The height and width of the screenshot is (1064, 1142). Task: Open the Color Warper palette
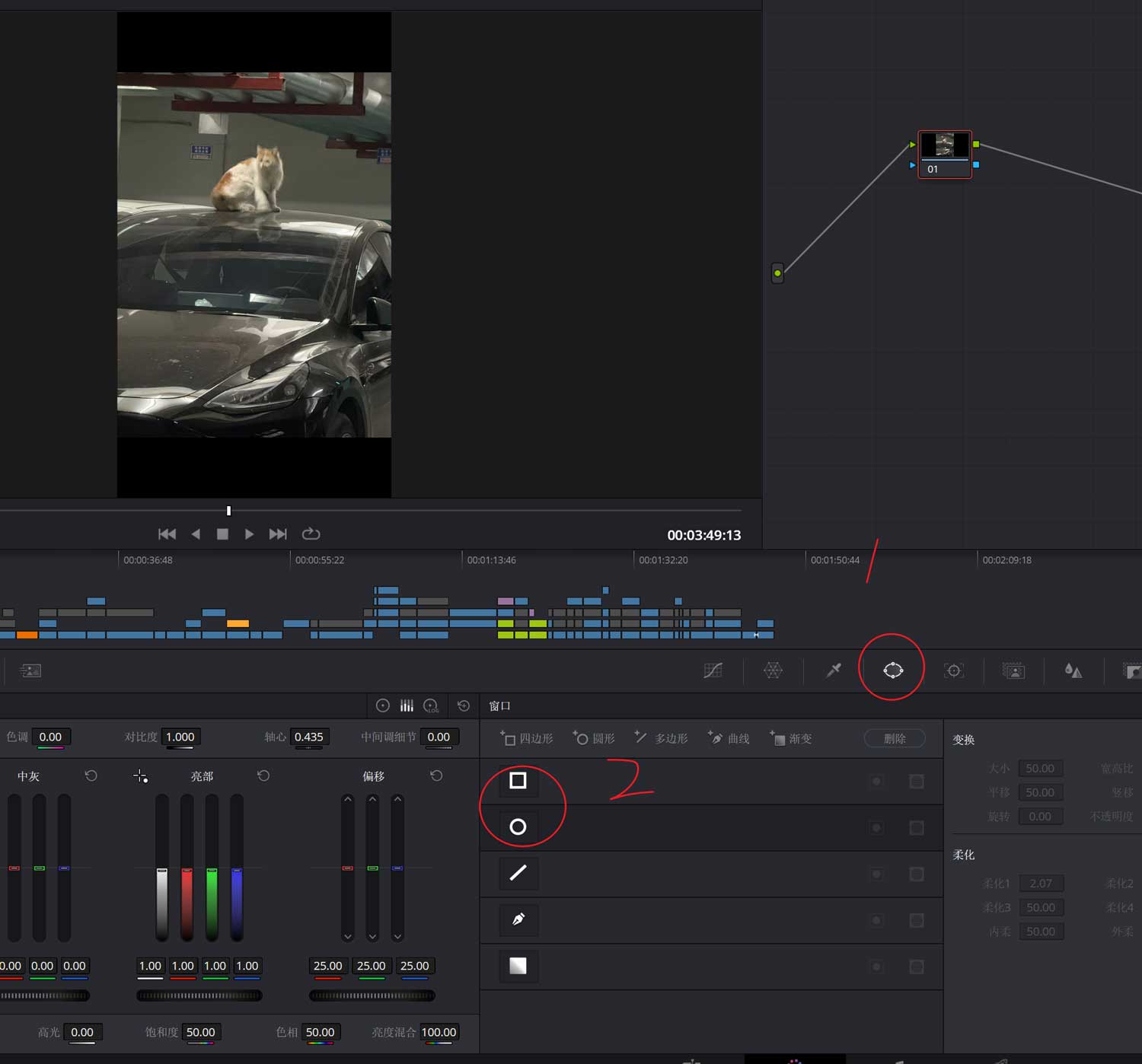tap(773, 671)
